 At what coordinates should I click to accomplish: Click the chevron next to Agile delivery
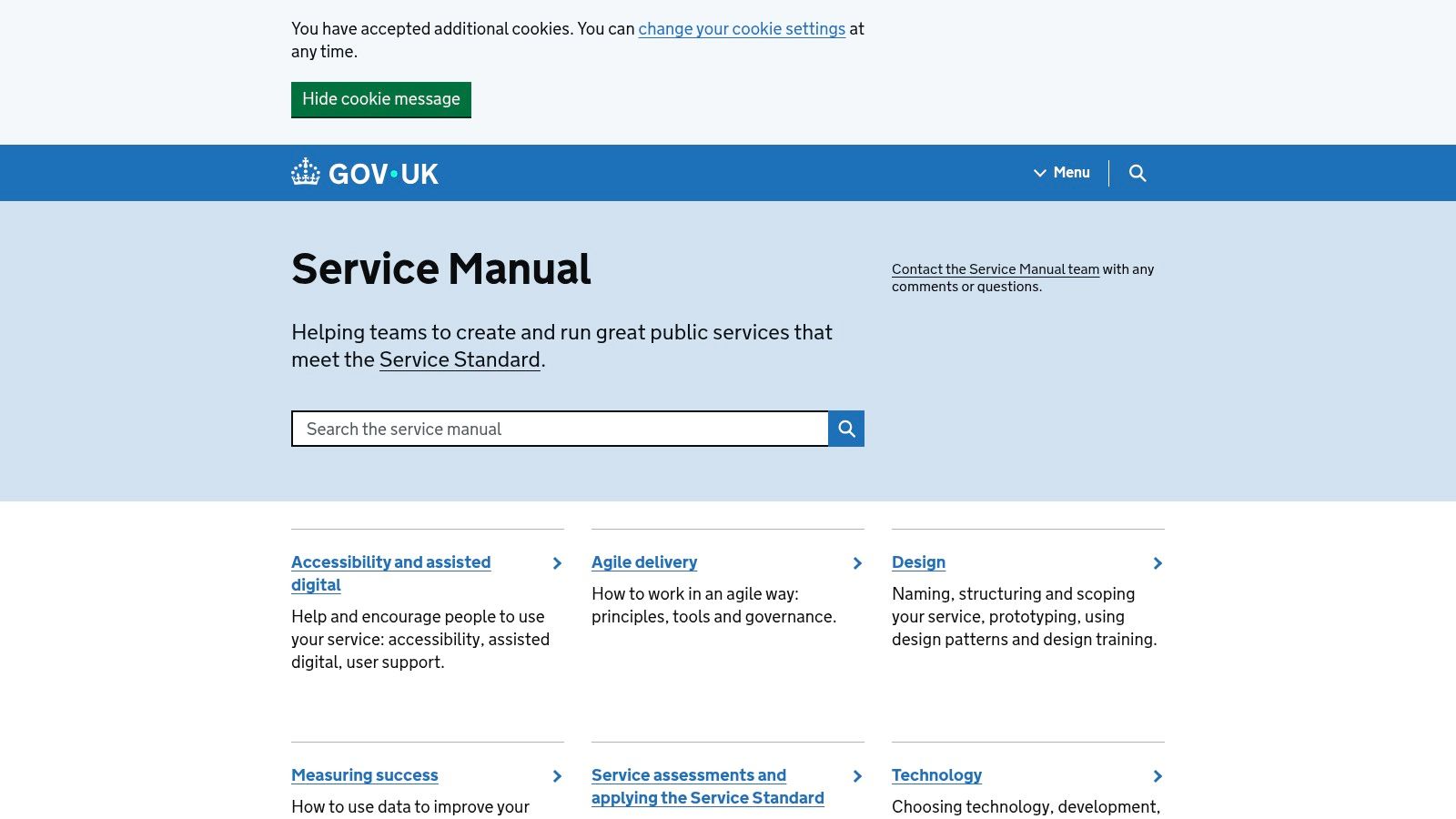[x=856, y=563]
